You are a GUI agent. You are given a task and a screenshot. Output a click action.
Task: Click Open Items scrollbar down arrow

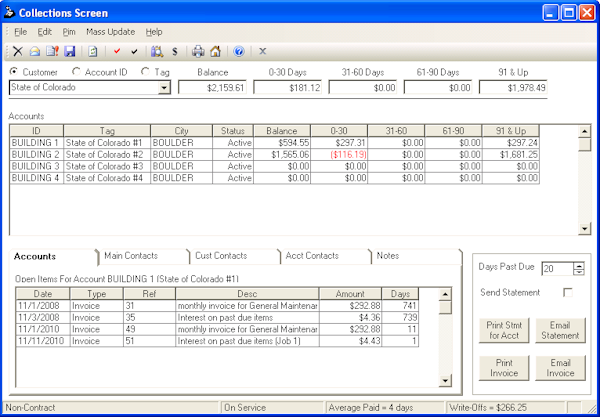coord(445,380)
